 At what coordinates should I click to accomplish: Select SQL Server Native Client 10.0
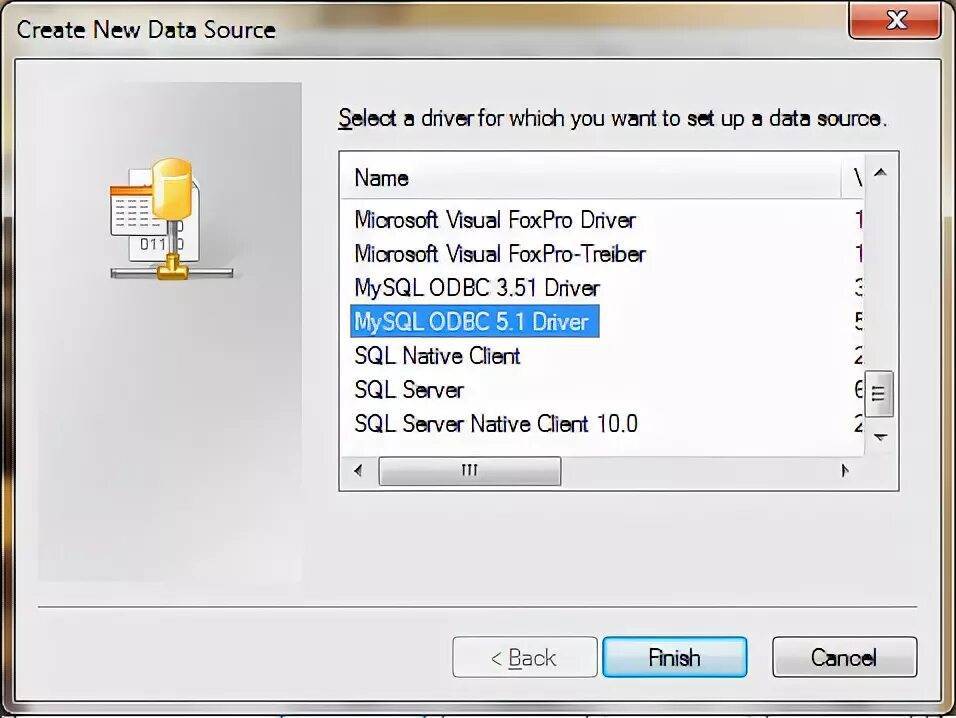click(496, 424)
